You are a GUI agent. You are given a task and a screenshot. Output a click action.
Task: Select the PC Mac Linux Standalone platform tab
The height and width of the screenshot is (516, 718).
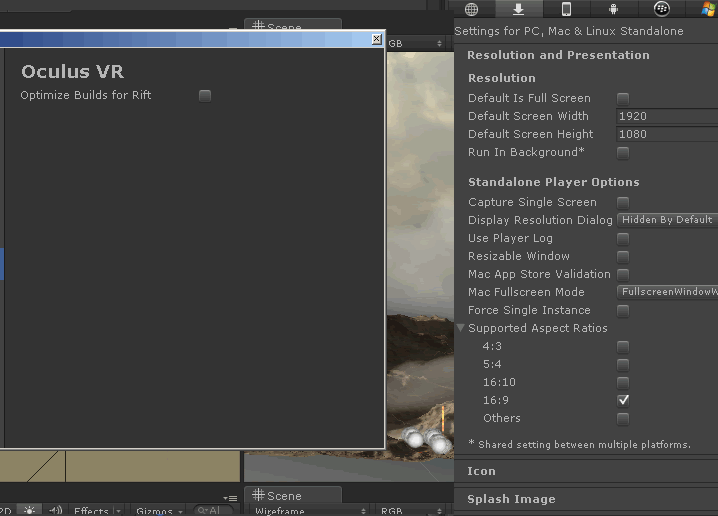518,9
